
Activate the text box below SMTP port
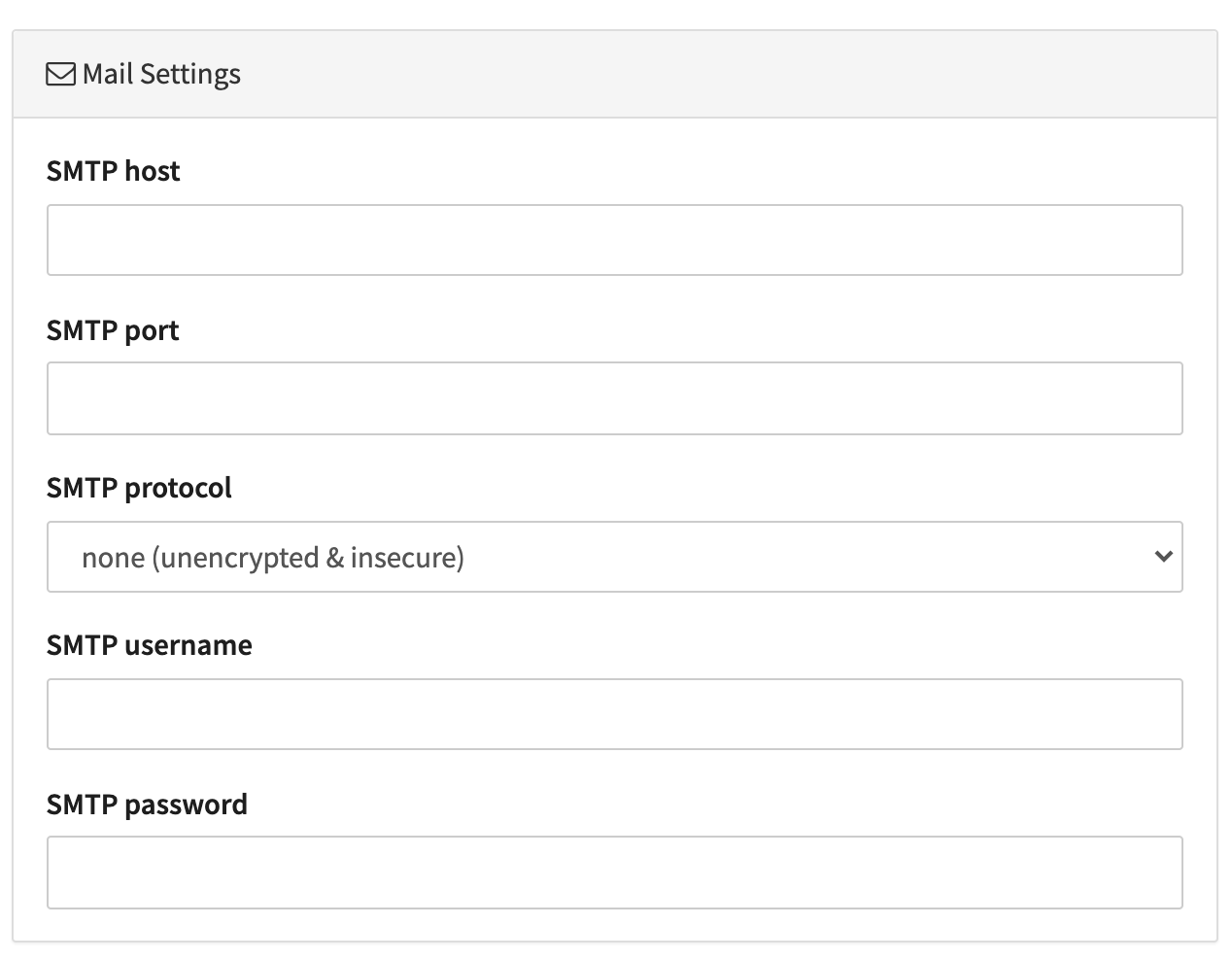(x=614, y=398)
